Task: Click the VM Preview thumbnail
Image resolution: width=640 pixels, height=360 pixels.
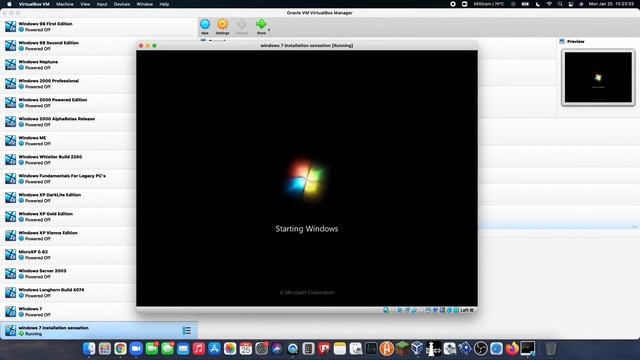Action: pyautogui.click(x=598, y=77)
